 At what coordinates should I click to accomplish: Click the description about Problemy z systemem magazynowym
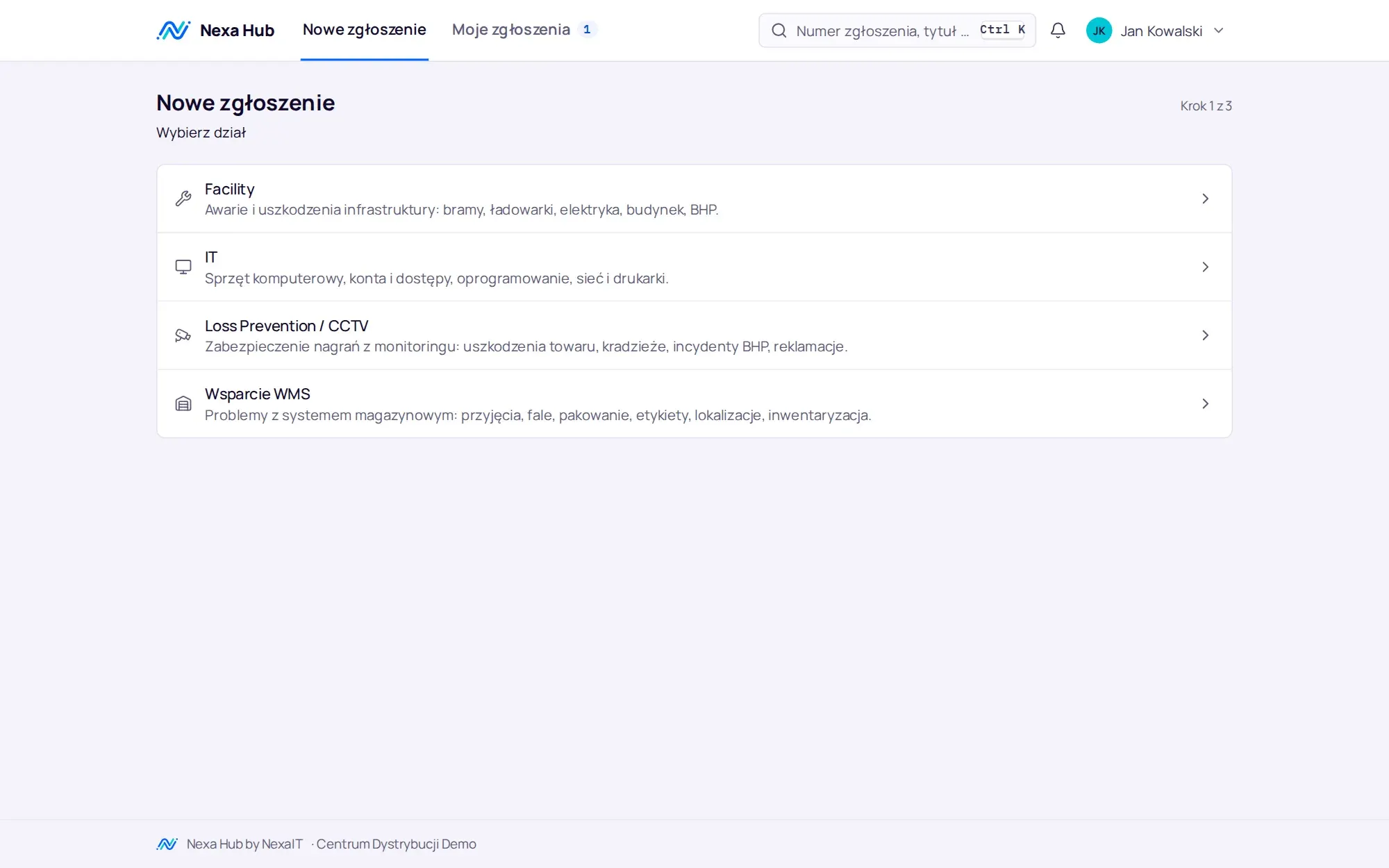[x=538, y=415]
